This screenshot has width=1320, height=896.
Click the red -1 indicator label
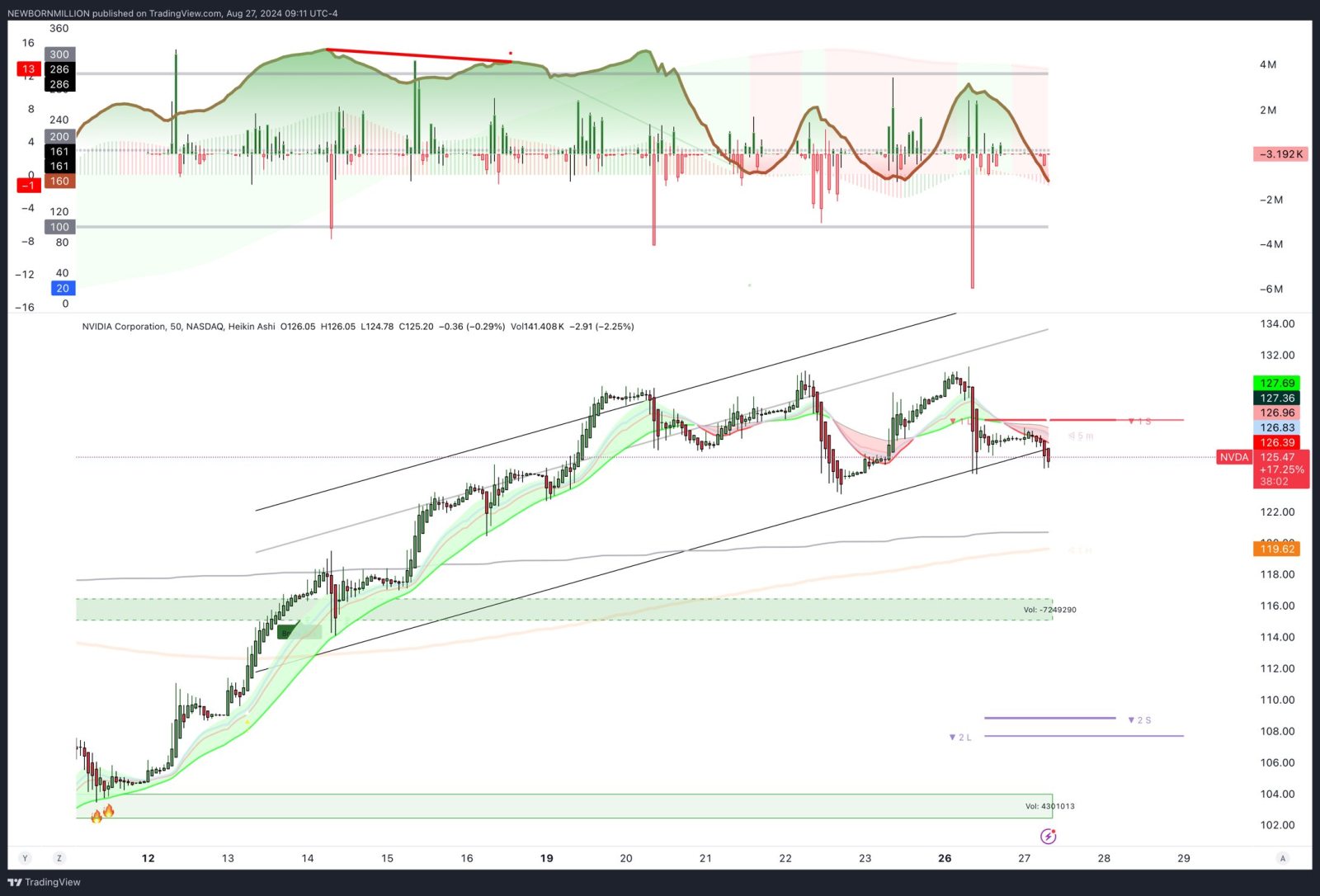point(29,185)
